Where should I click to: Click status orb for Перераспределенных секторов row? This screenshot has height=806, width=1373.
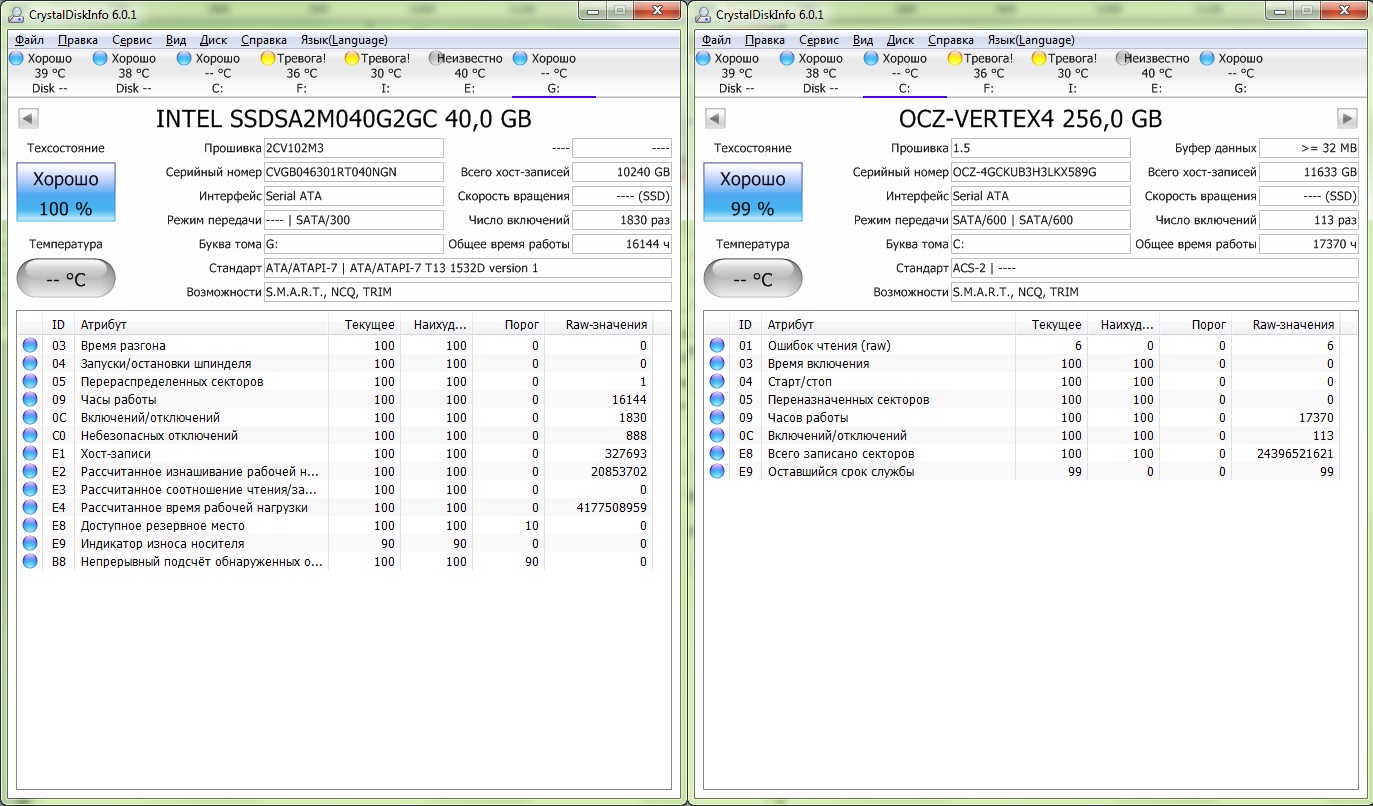point(30,382)
